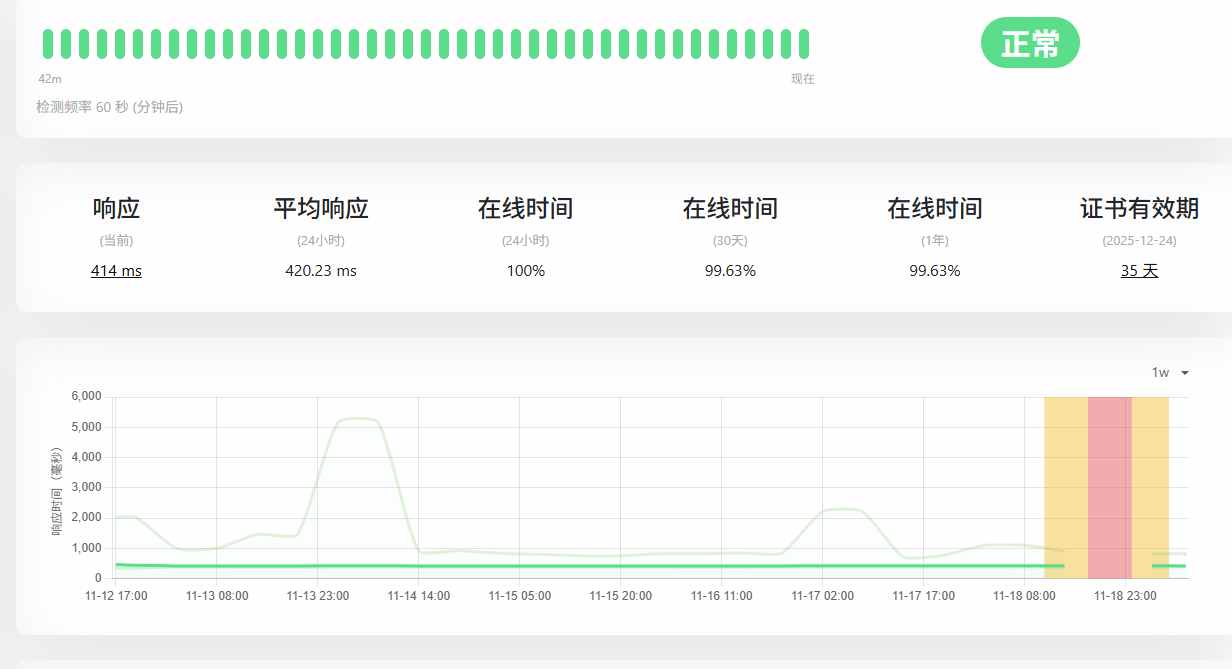Viewport: 1232px width, 669px height.
Task: Click the underlined 35 天 certificate value
Action: point(1139,270)
